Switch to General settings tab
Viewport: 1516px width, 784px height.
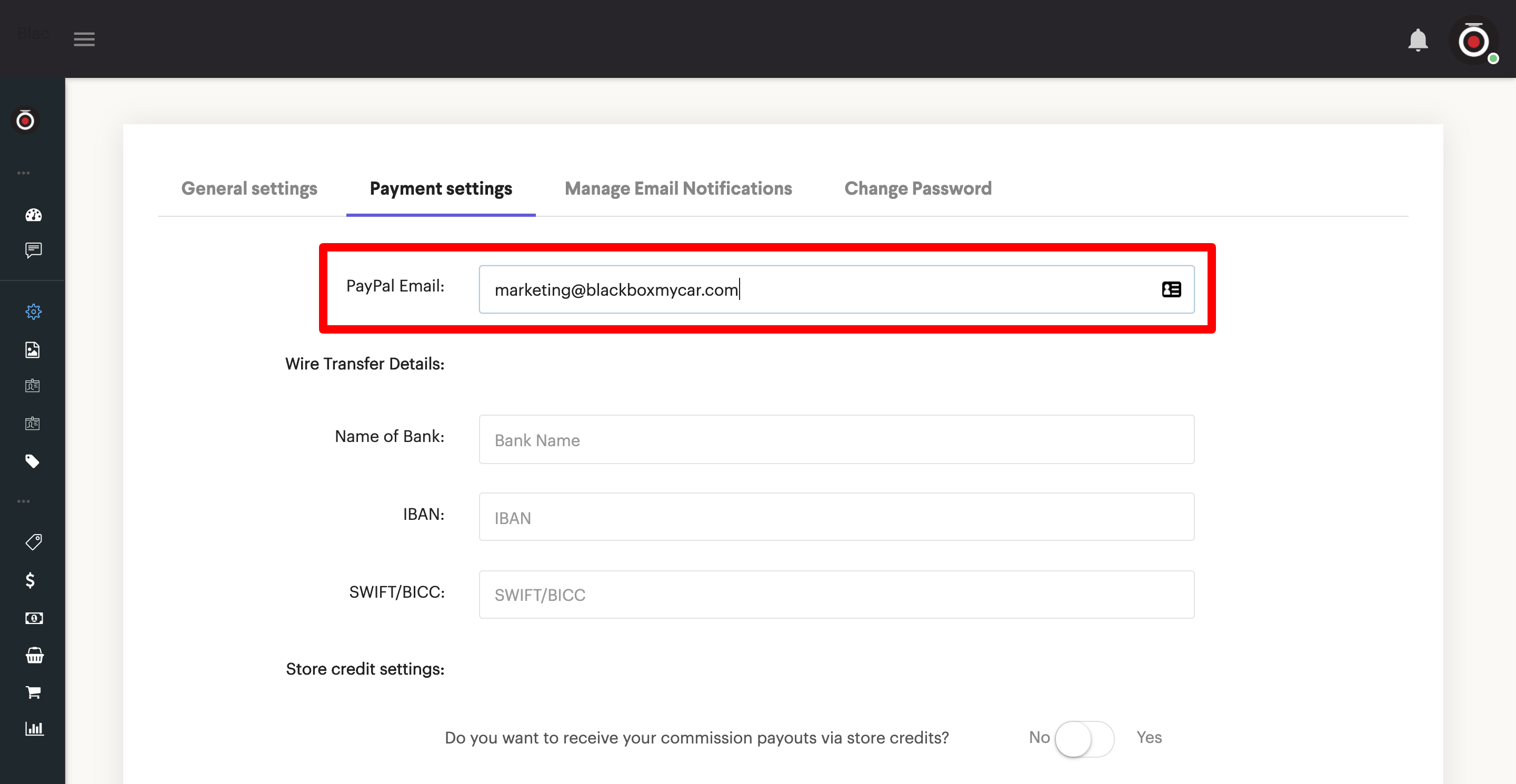point(249,188)
